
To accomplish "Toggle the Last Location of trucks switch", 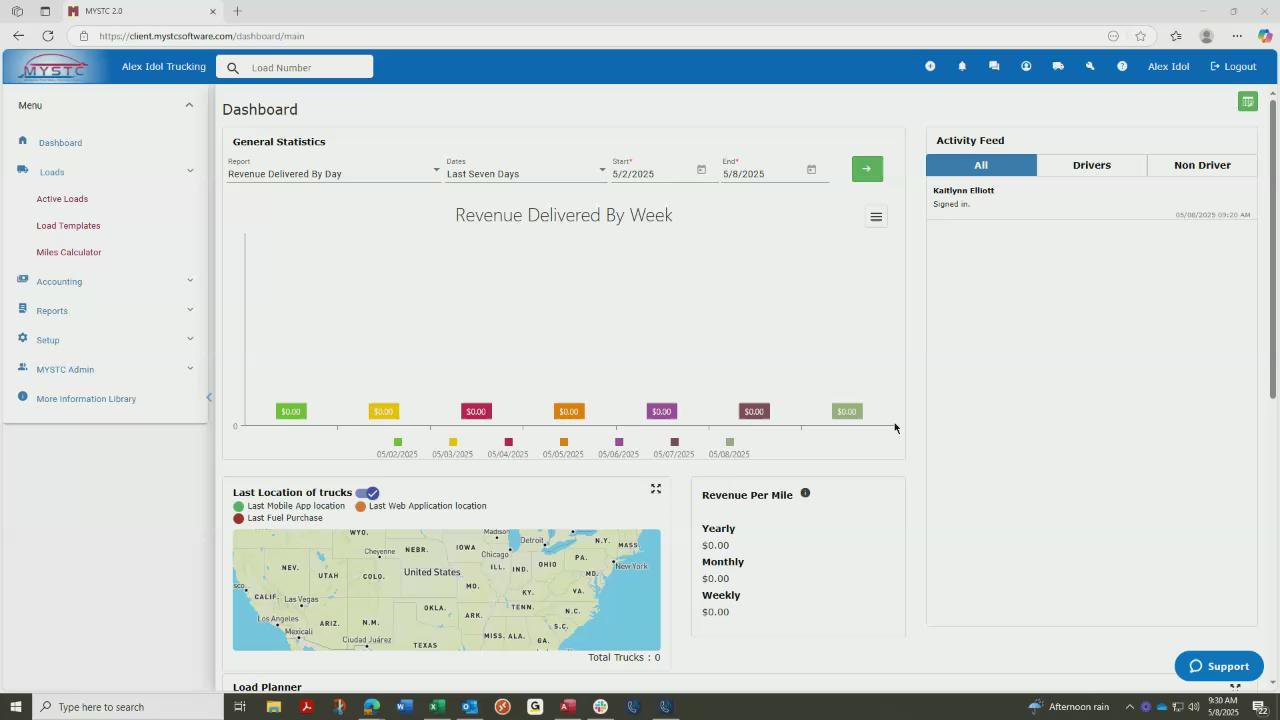I will coord(367,493).
